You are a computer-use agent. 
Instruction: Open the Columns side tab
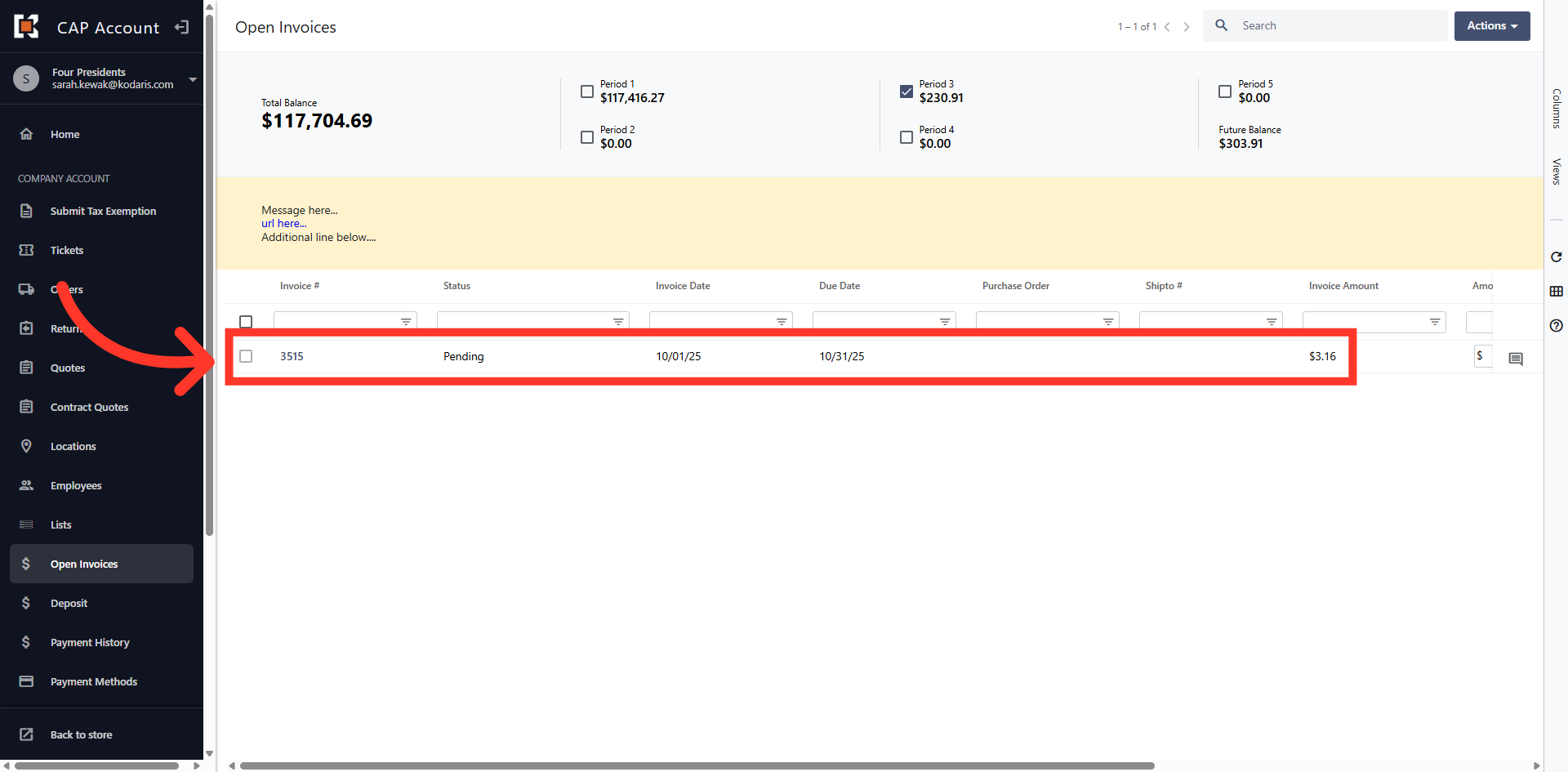coord(1557,108)
